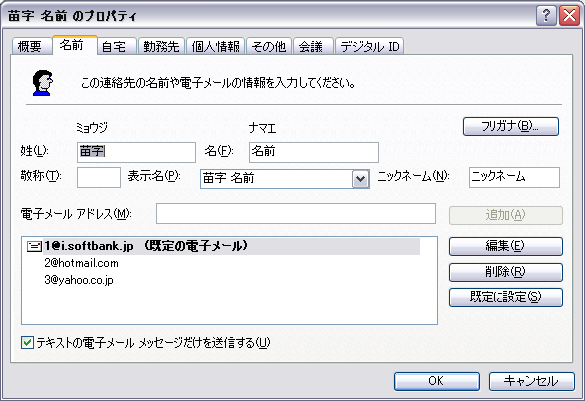585x401 pixels.
Task: Switch to the 勤務先 tab
Action: [161, 46]
